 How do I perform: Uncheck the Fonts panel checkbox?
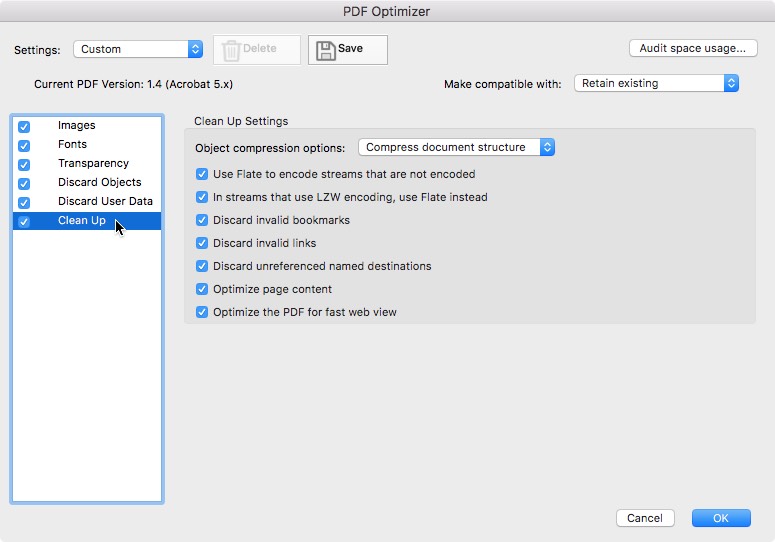[24, 146]
